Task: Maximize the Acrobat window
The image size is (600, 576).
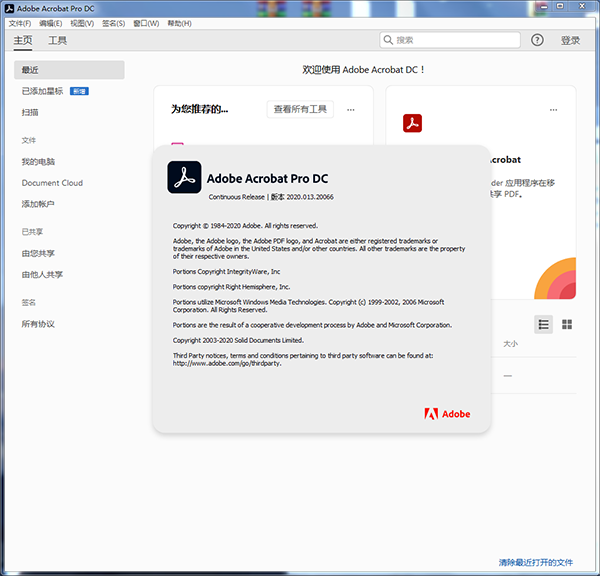Action: coord(560,7)
